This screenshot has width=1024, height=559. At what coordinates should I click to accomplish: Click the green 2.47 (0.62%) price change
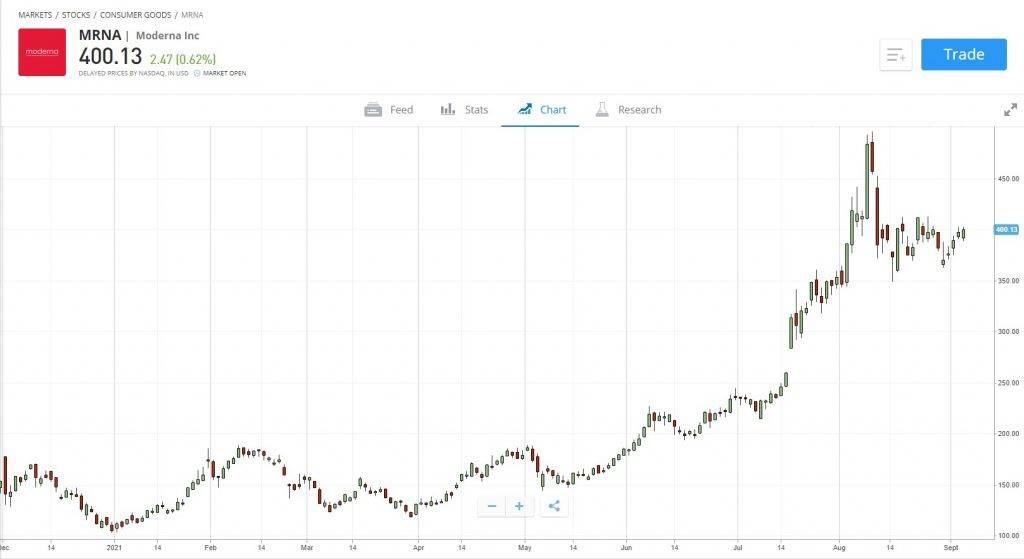pyautogui.click(x=183, y=59)
